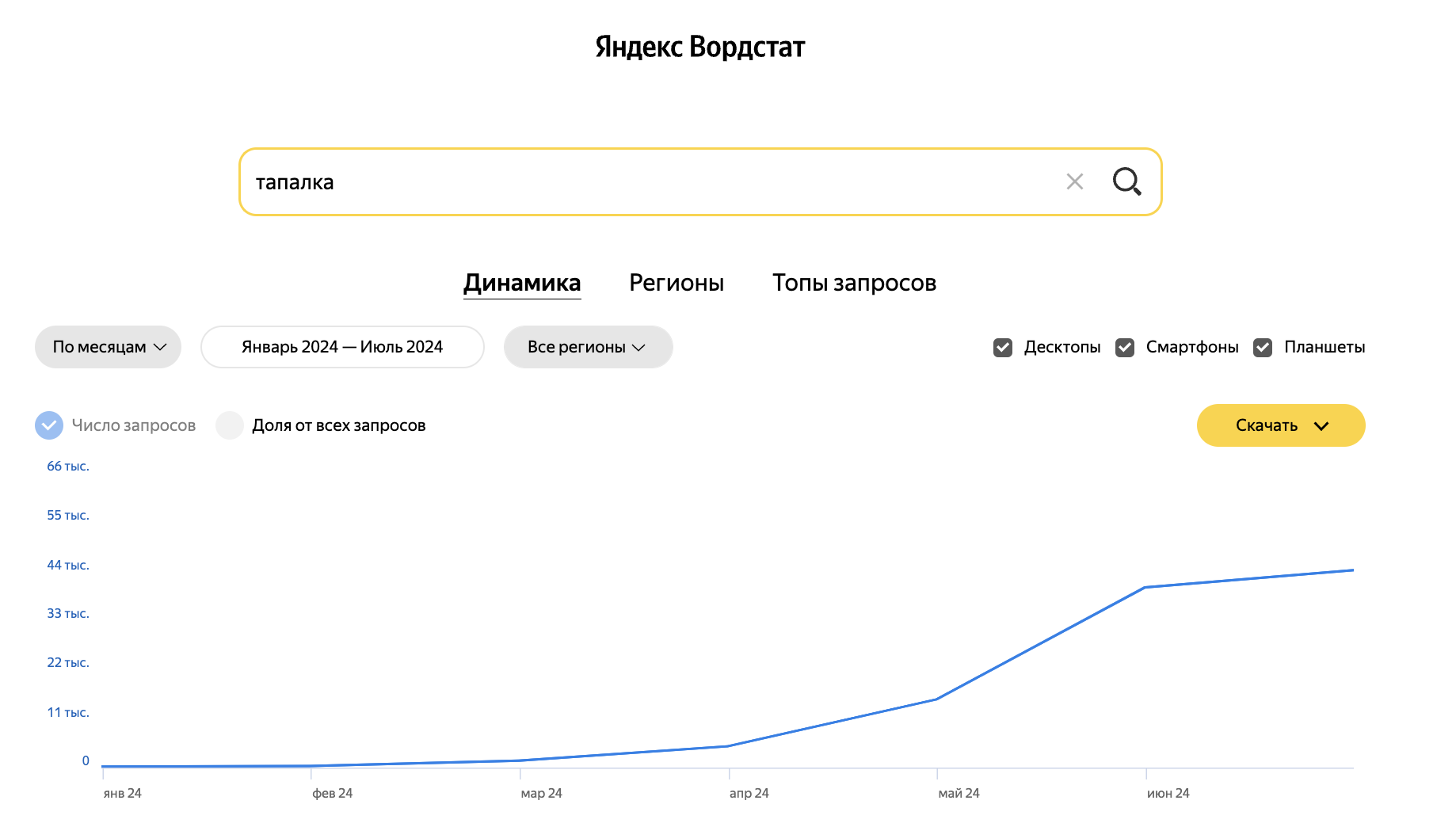The height and width of the screenshot is (827, 1456).
Task: Select the Динамика tab
Action: pos(522,283)
